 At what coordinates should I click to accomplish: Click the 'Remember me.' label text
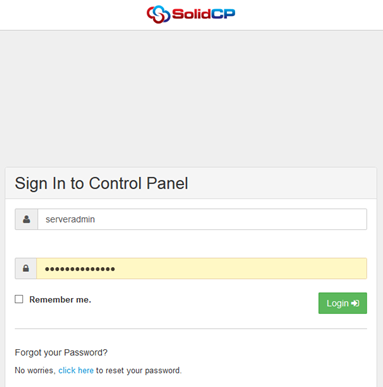pyautogui.click(x=60, y=300)
